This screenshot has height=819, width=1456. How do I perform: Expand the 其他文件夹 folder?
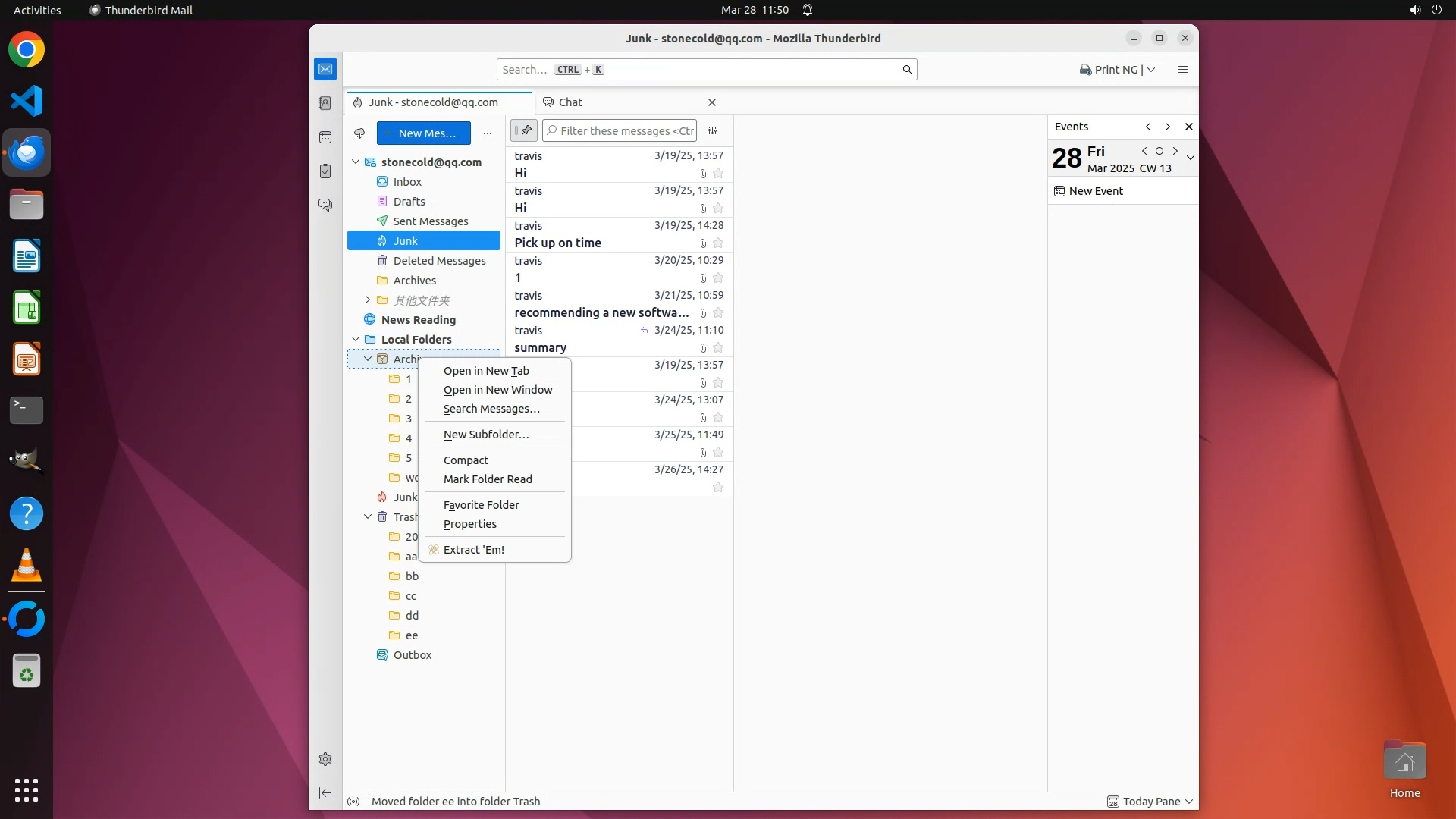[368, 300]
